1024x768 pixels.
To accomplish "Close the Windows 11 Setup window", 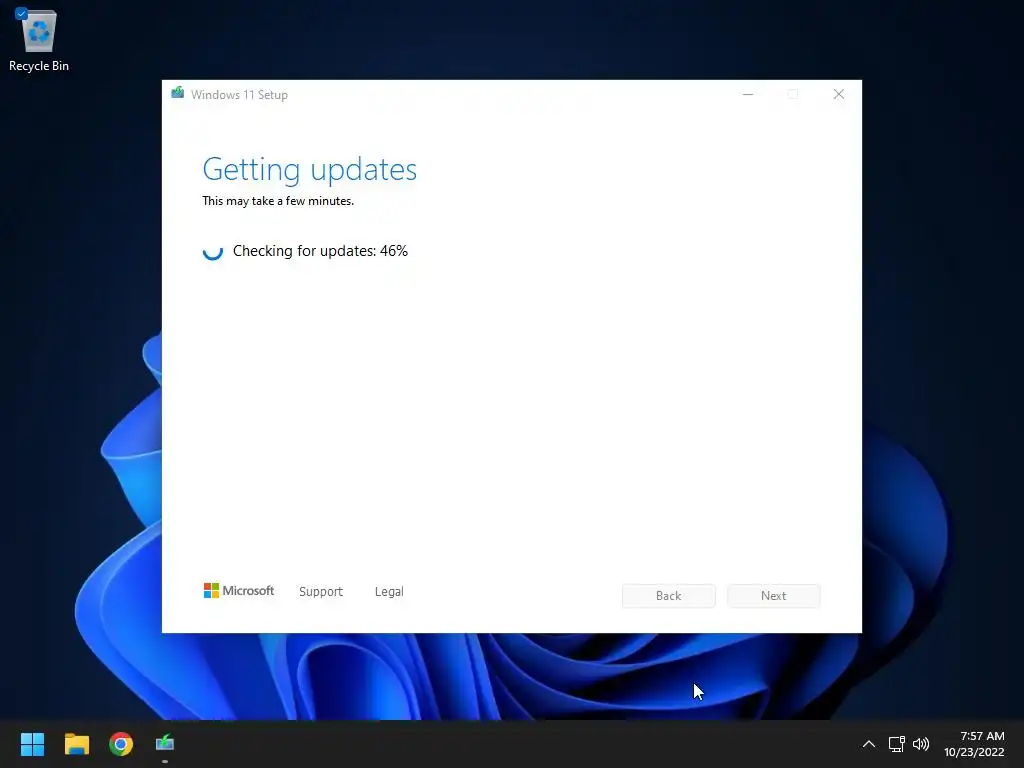I will [839, 94].
